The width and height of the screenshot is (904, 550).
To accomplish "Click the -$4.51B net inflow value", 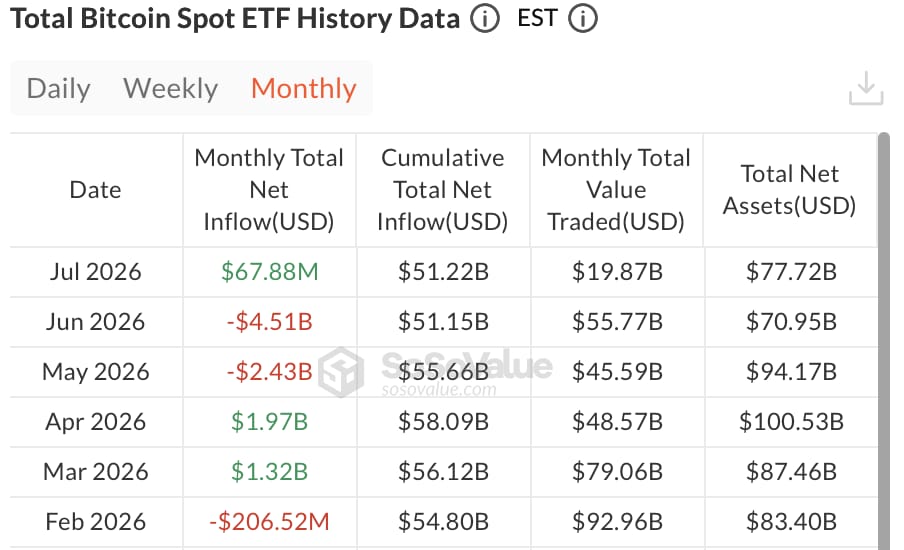I will (x=269, y=322).
